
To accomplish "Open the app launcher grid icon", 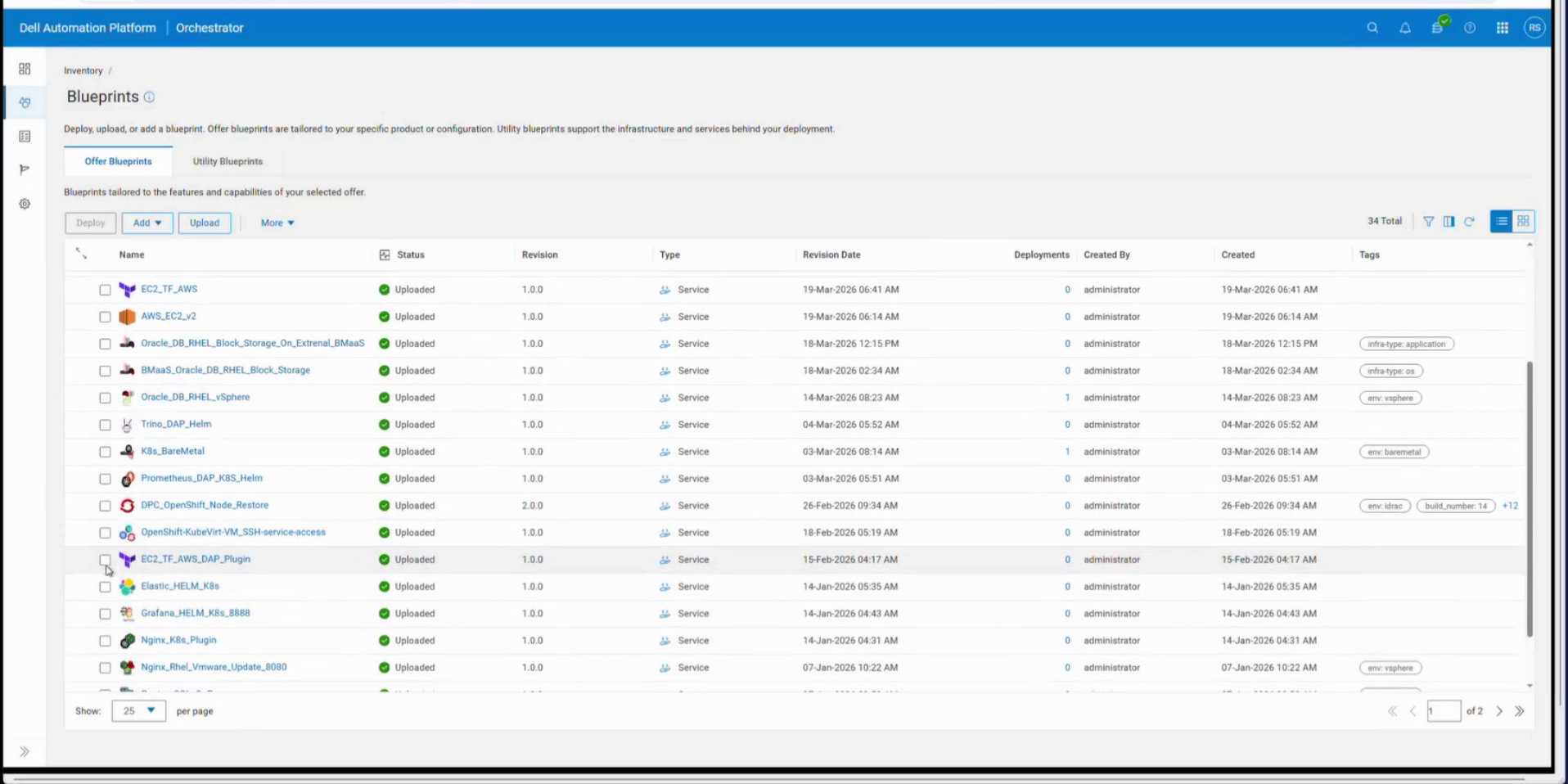I will click(x=1503, y=28).
